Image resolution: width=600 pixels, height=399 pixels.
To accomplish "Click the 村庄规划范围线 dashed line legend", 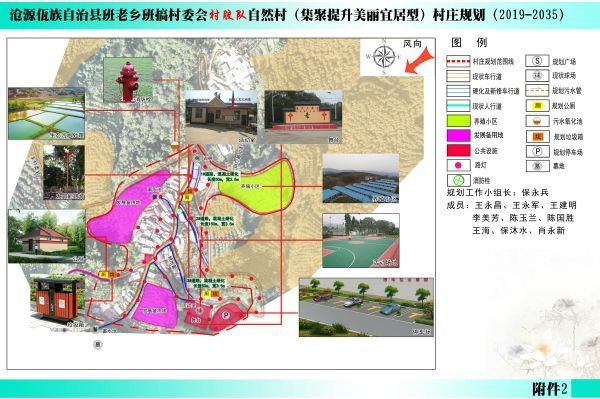I will (458, 61).
